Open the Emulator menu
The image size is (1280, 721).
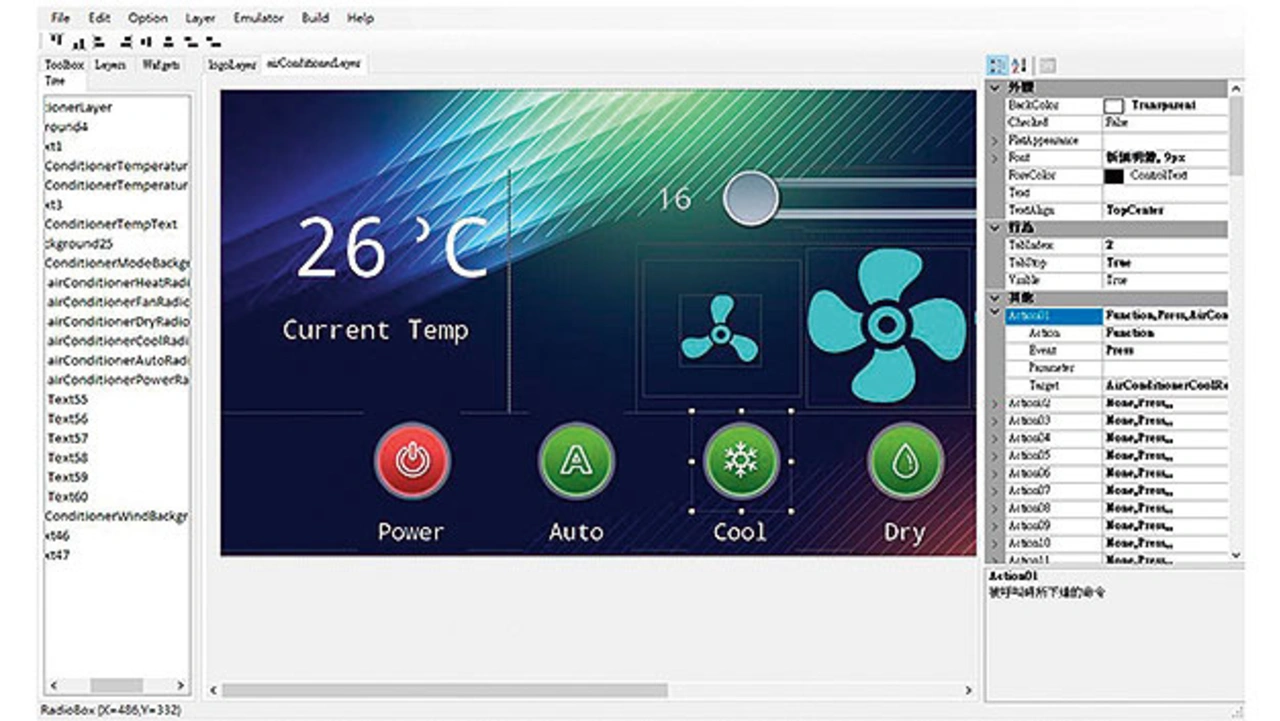tap(258, 18)
